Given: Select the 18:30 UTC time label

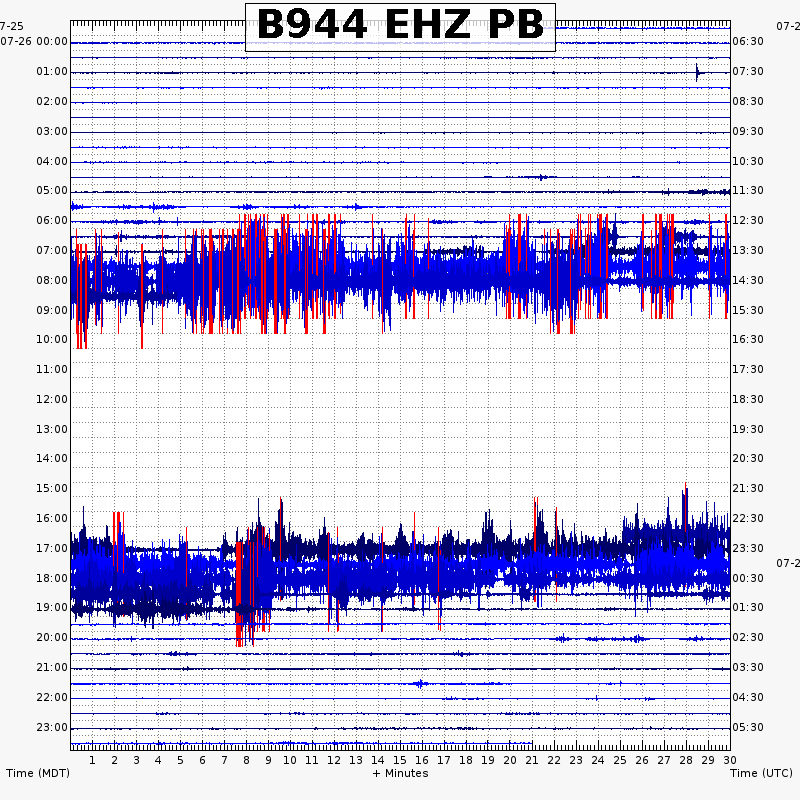Looking at the screenshot, I should (748, 399).
